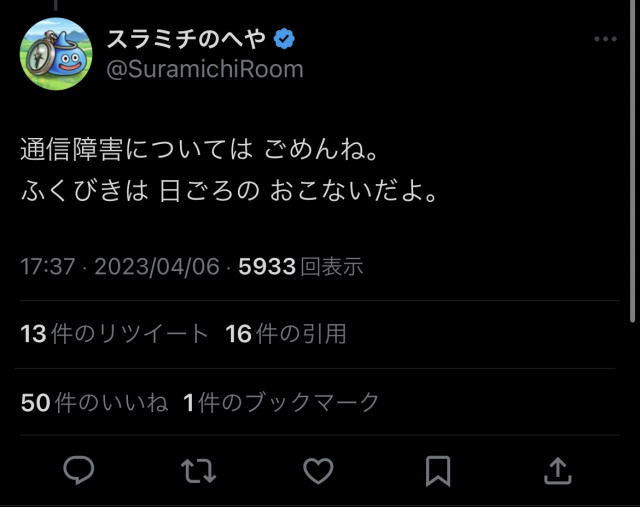Screen dimensions: 640x507
Task: Open the three-dot more options menu
Action: [605, 39]
